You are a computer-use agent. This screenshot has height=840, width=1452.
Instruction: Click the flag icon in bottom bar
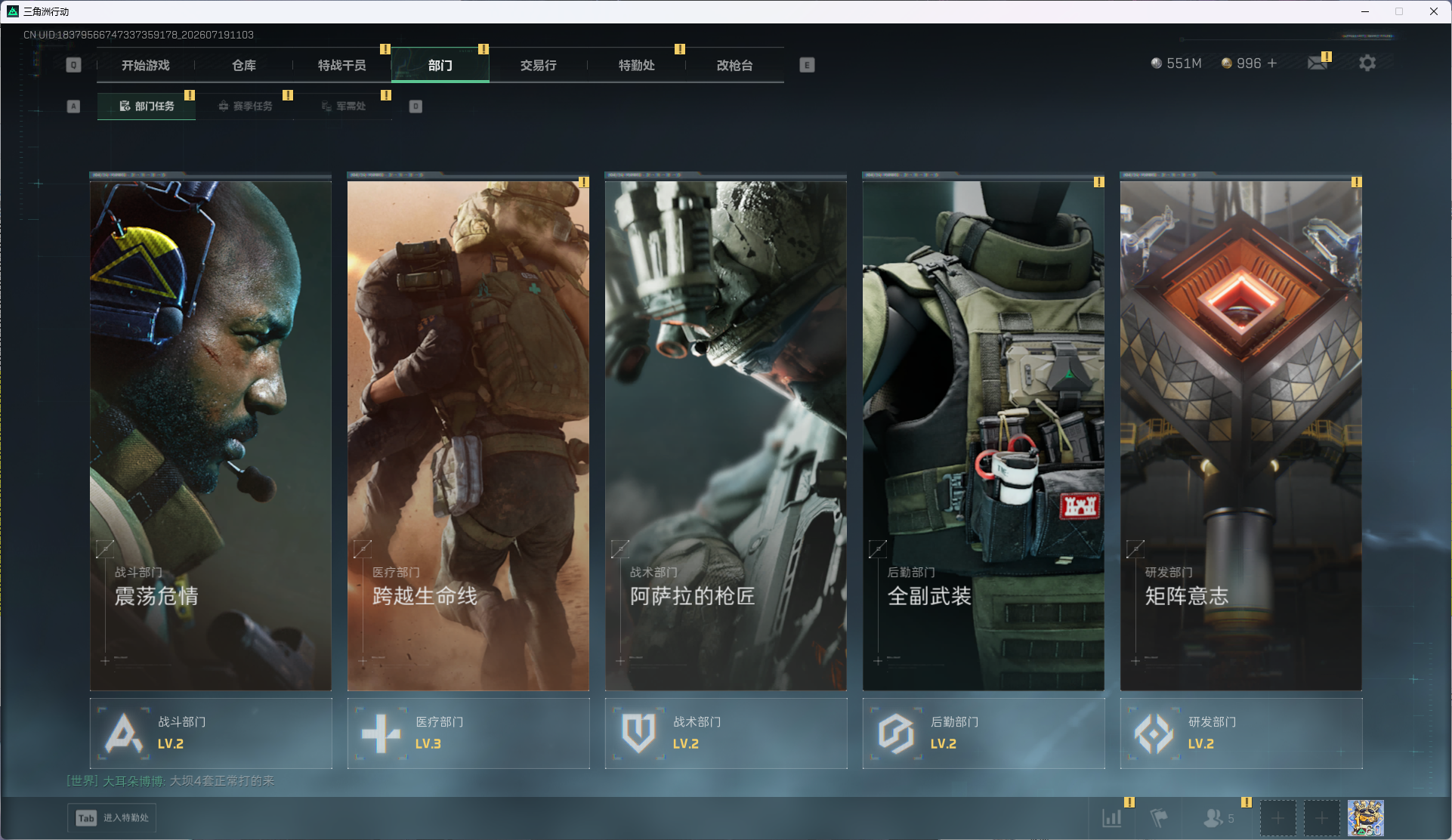(x=1159, y=818)
